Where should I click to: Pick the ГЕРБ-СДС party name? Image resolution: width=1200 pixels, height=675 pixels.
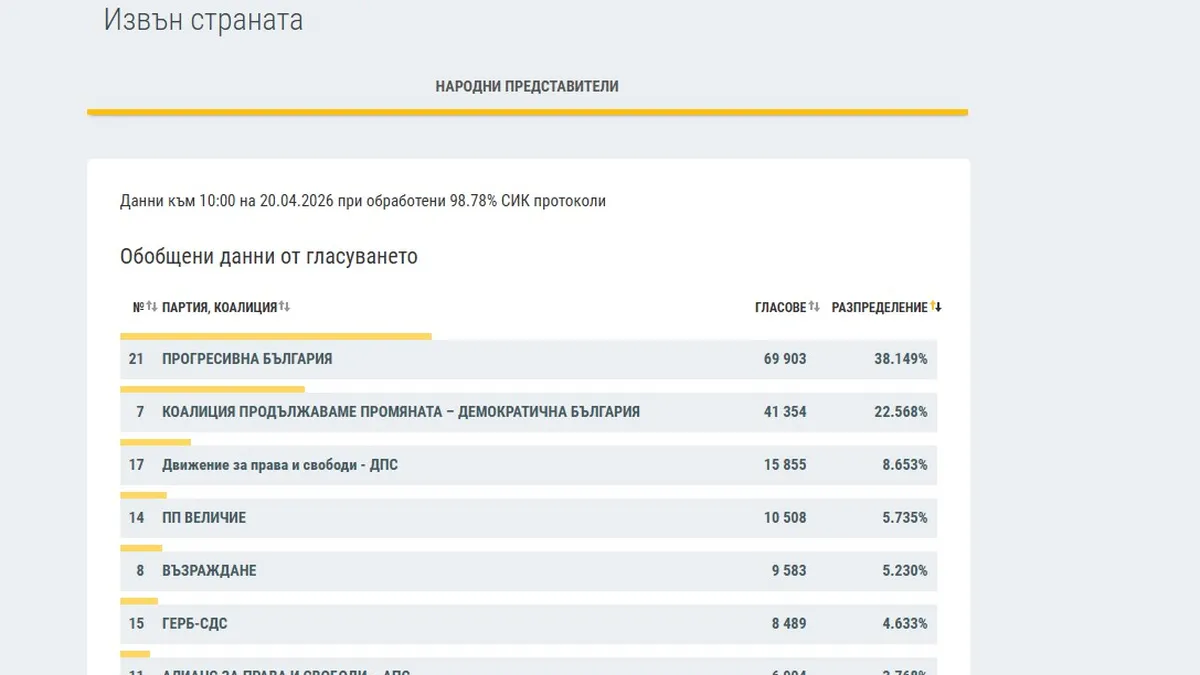(x=195, y=624)
